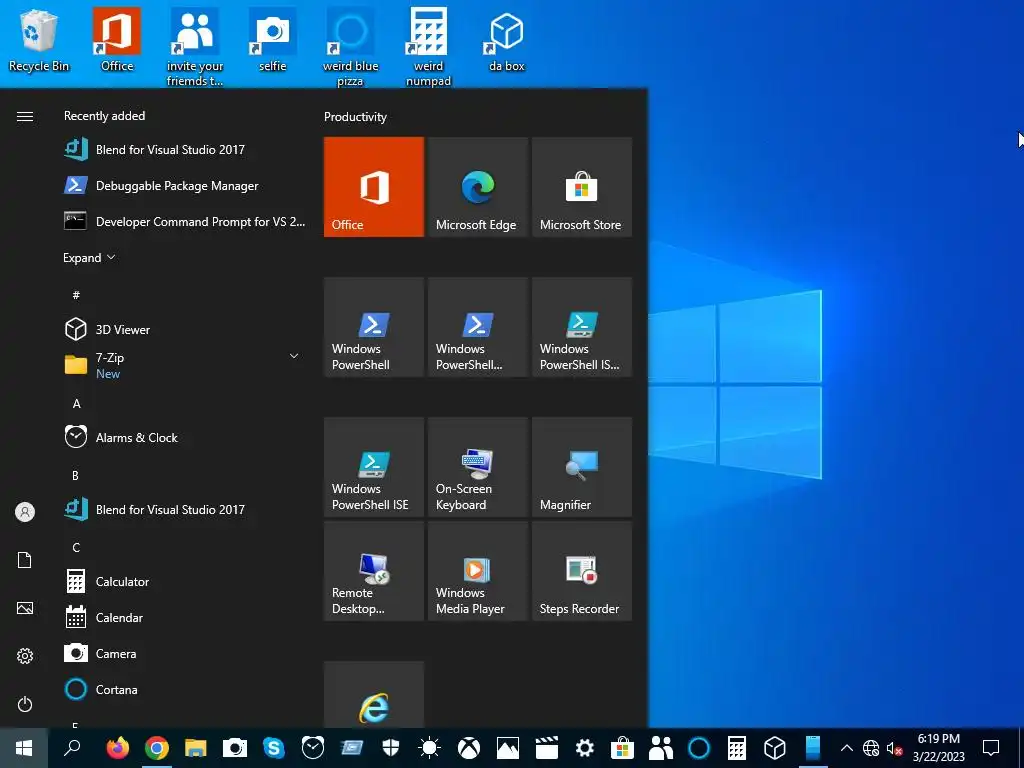Open Photos icon on the taskbar

click(x=507, y=748)
